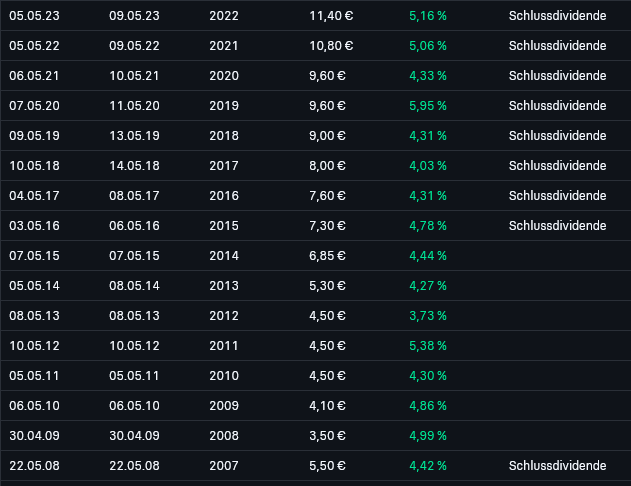The height and width of the screenshot is (486, 631).
Task: Click the date 05.05.23
Action: pos(34,16)
